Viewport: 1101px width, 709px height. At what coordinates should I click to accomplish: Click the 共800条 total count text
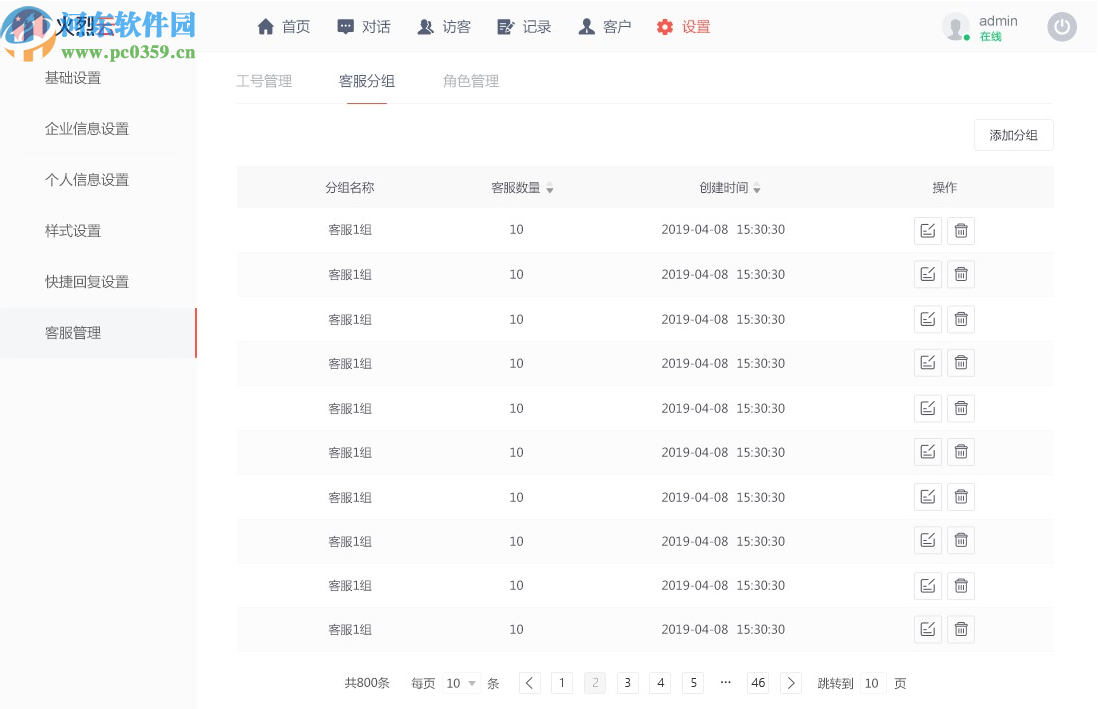(x=367, y=683)
